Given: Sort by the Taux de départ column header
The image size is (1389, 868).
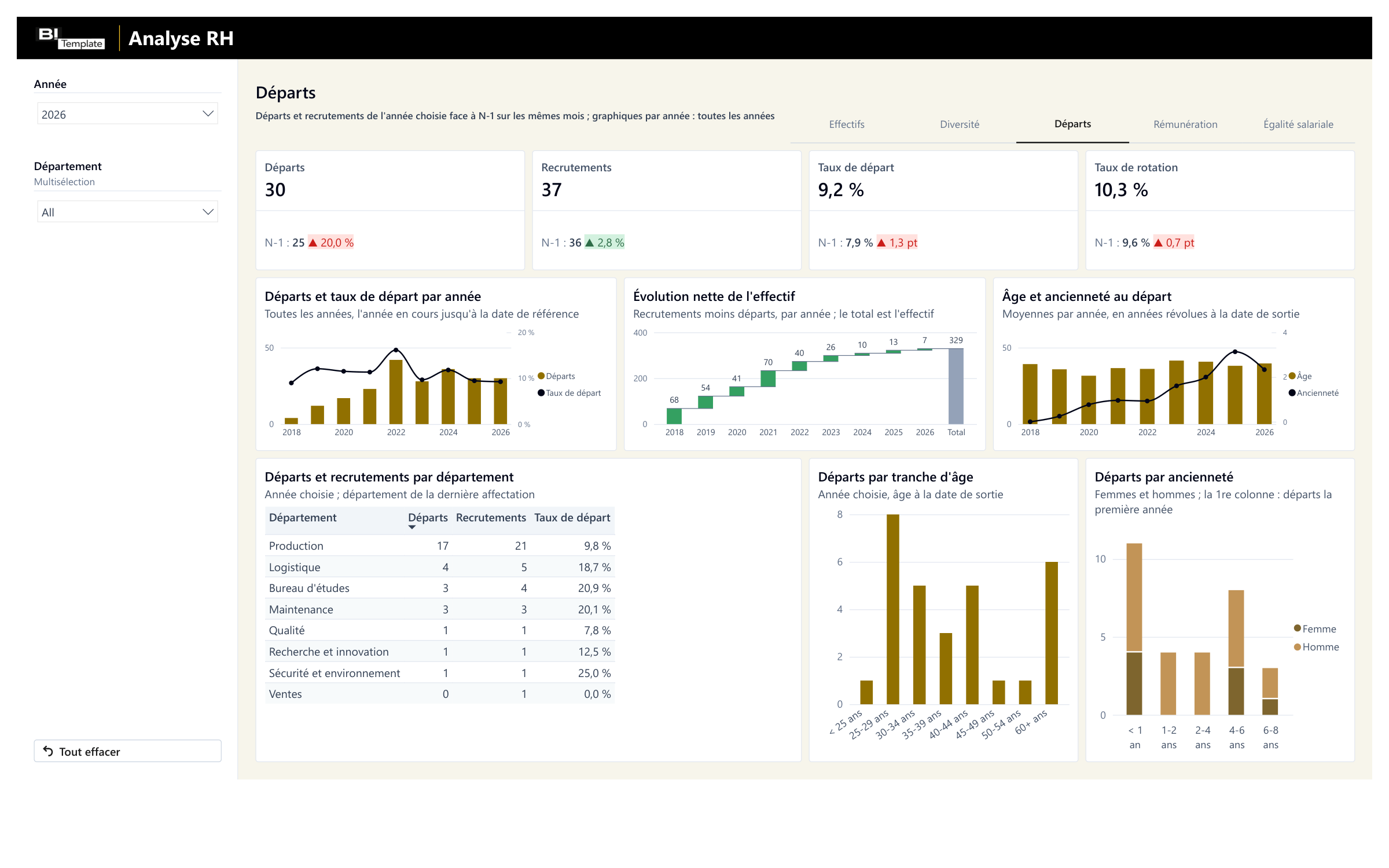Looking at the screenshot, I should [572, 518].
